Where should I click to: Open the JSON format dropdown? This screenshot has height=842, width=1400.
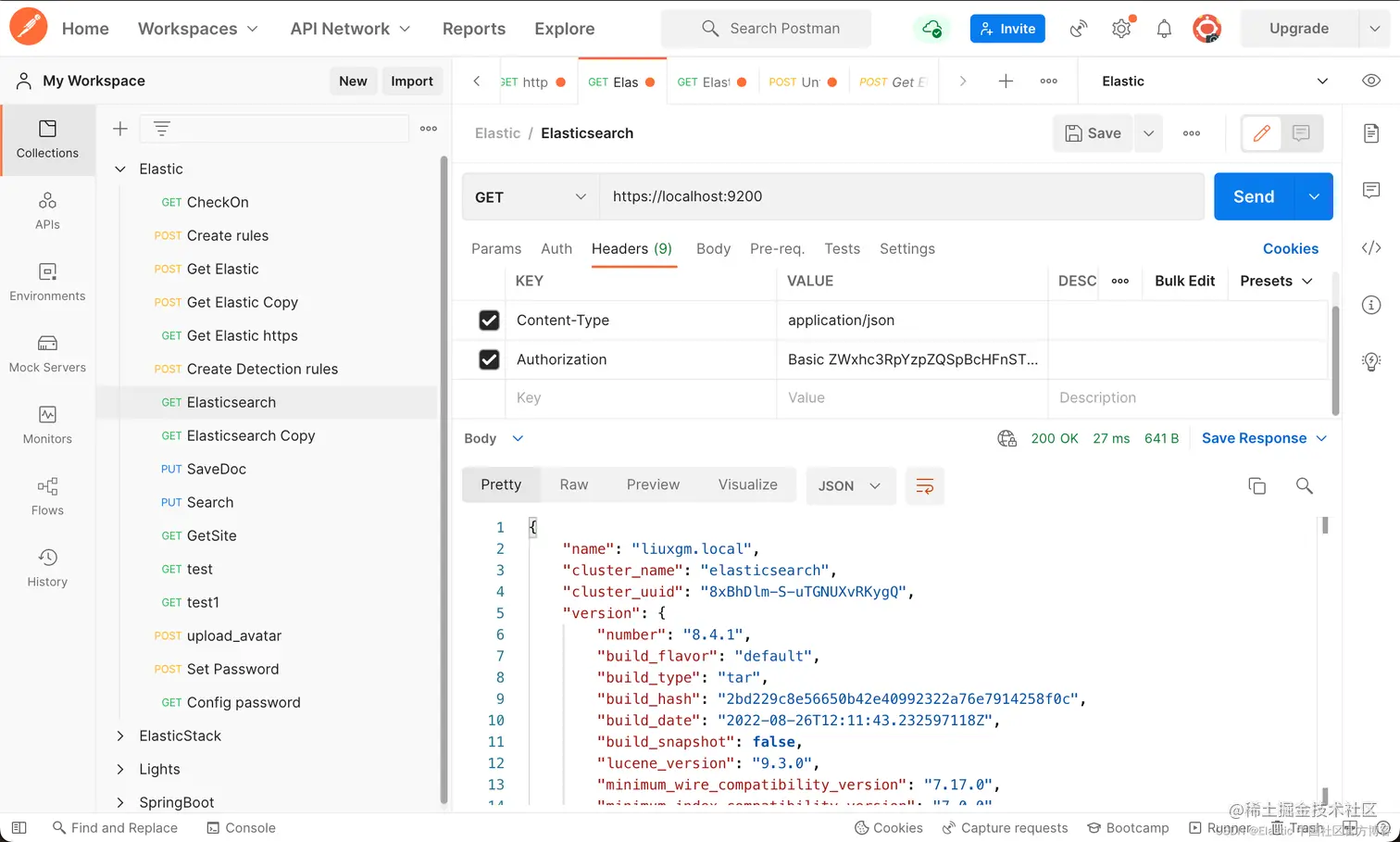coord(850,486)
